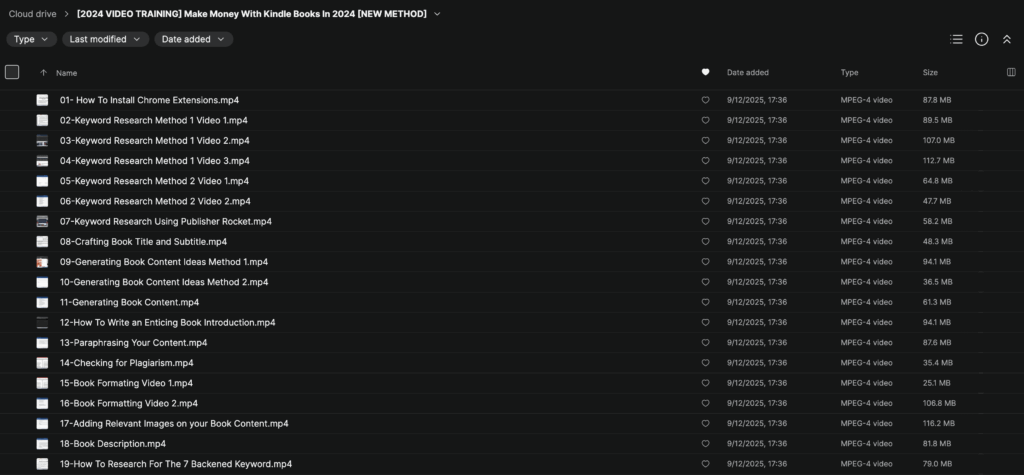Click thumbnail of 09-Generating Book Content Ideas Method 1.mp4

click(42, 262)
